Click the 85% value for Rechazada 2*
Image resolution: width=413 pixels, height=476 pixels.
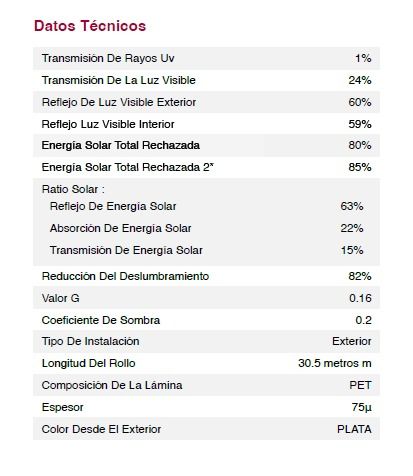coord(360,167)
